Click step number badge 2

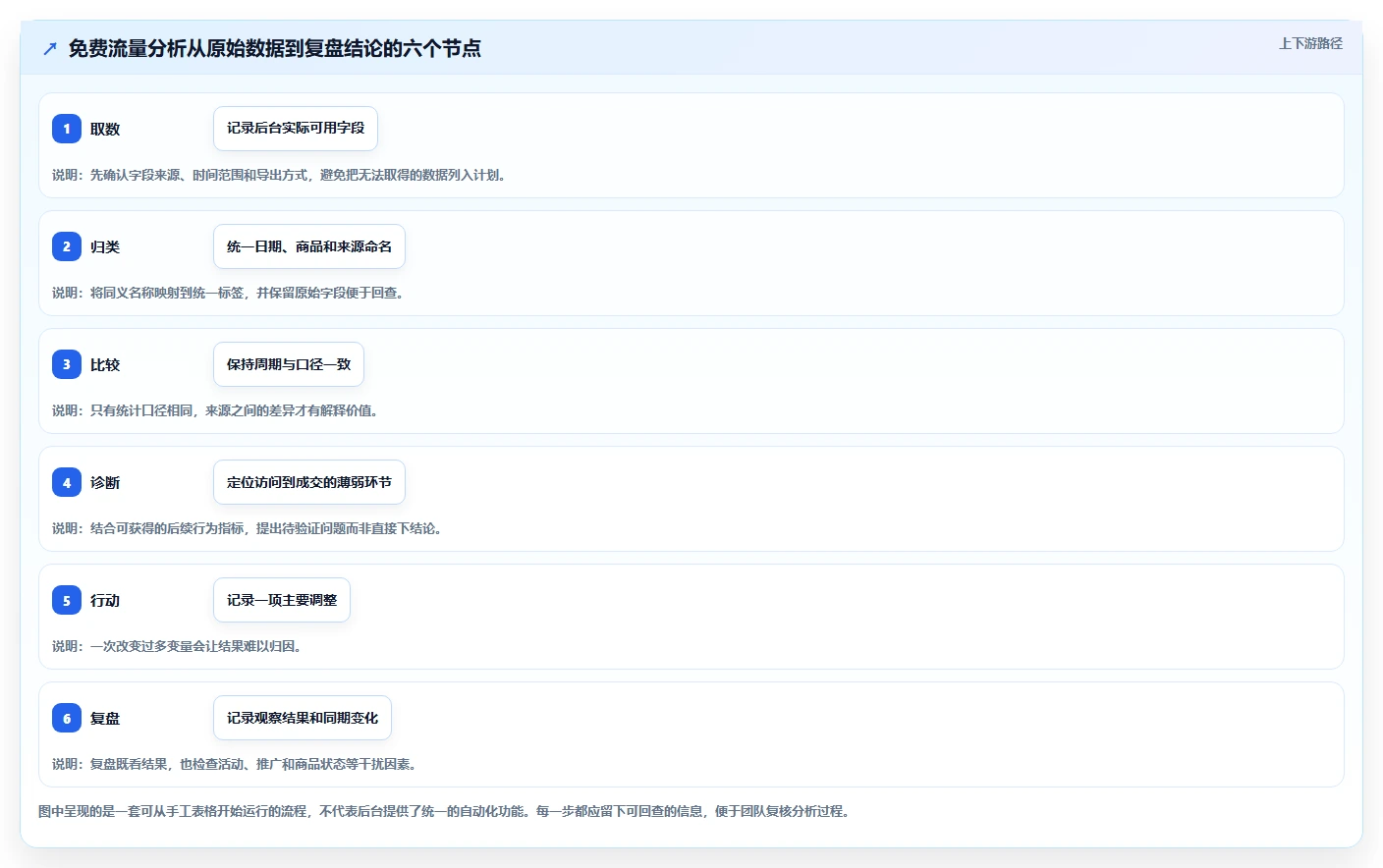tap(67, 246)
